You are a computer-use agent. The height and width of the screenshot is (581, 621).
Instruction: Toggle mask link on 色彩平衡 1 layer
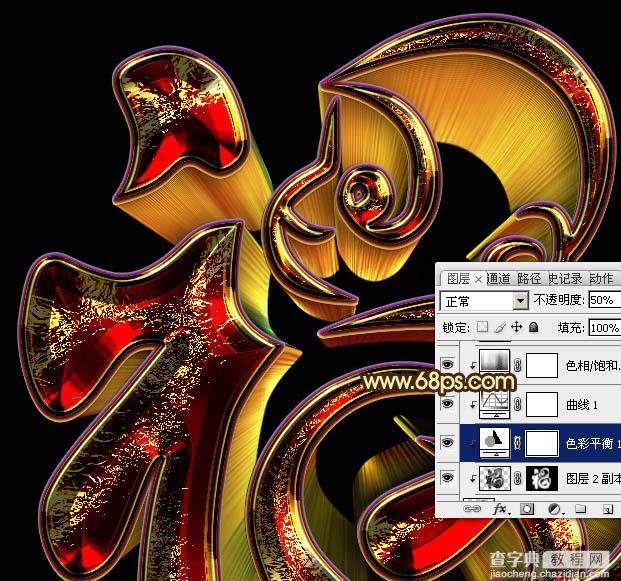coord(517,442)
